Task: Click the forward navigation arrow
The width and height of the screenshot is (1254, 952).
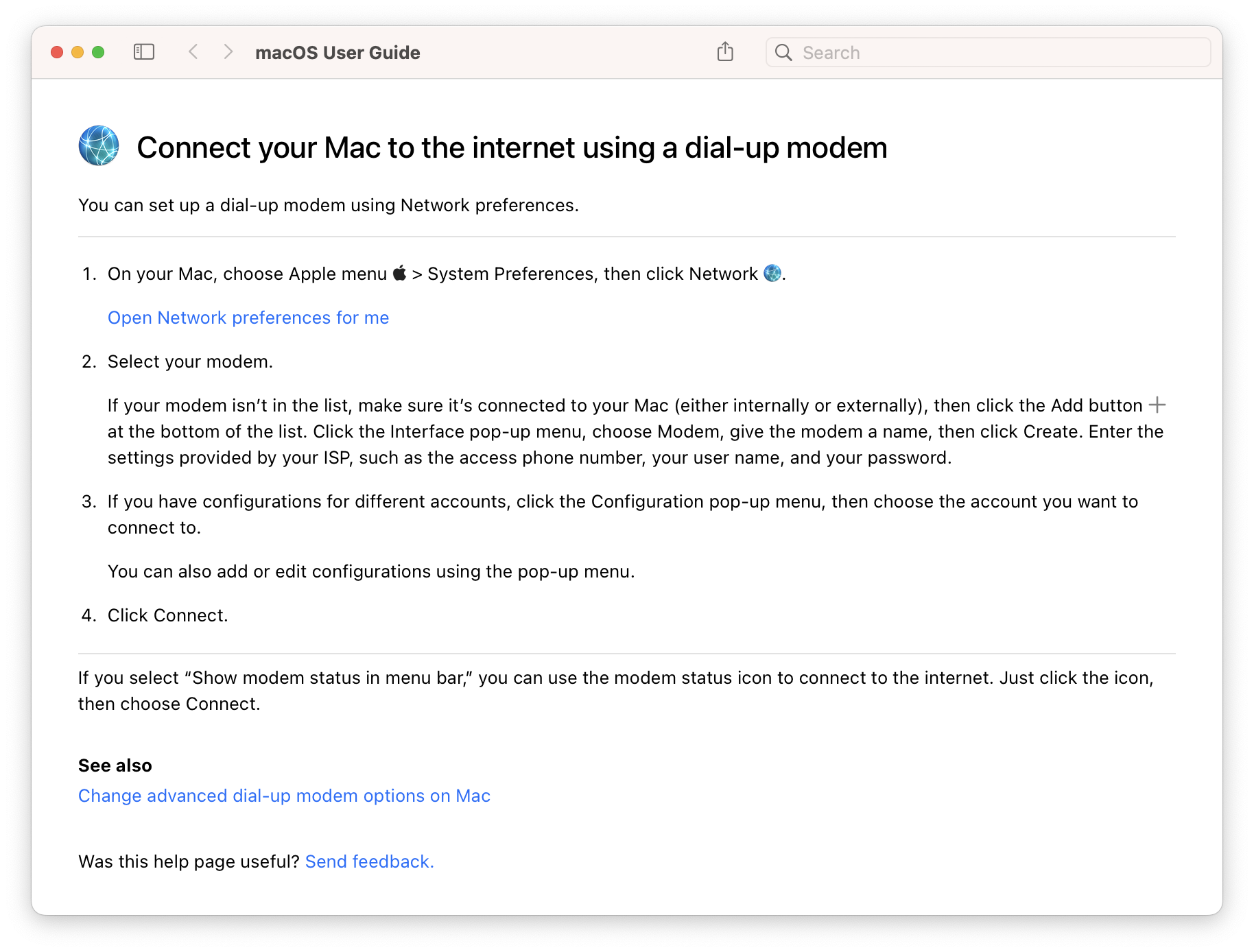Action: click(228, 51)
